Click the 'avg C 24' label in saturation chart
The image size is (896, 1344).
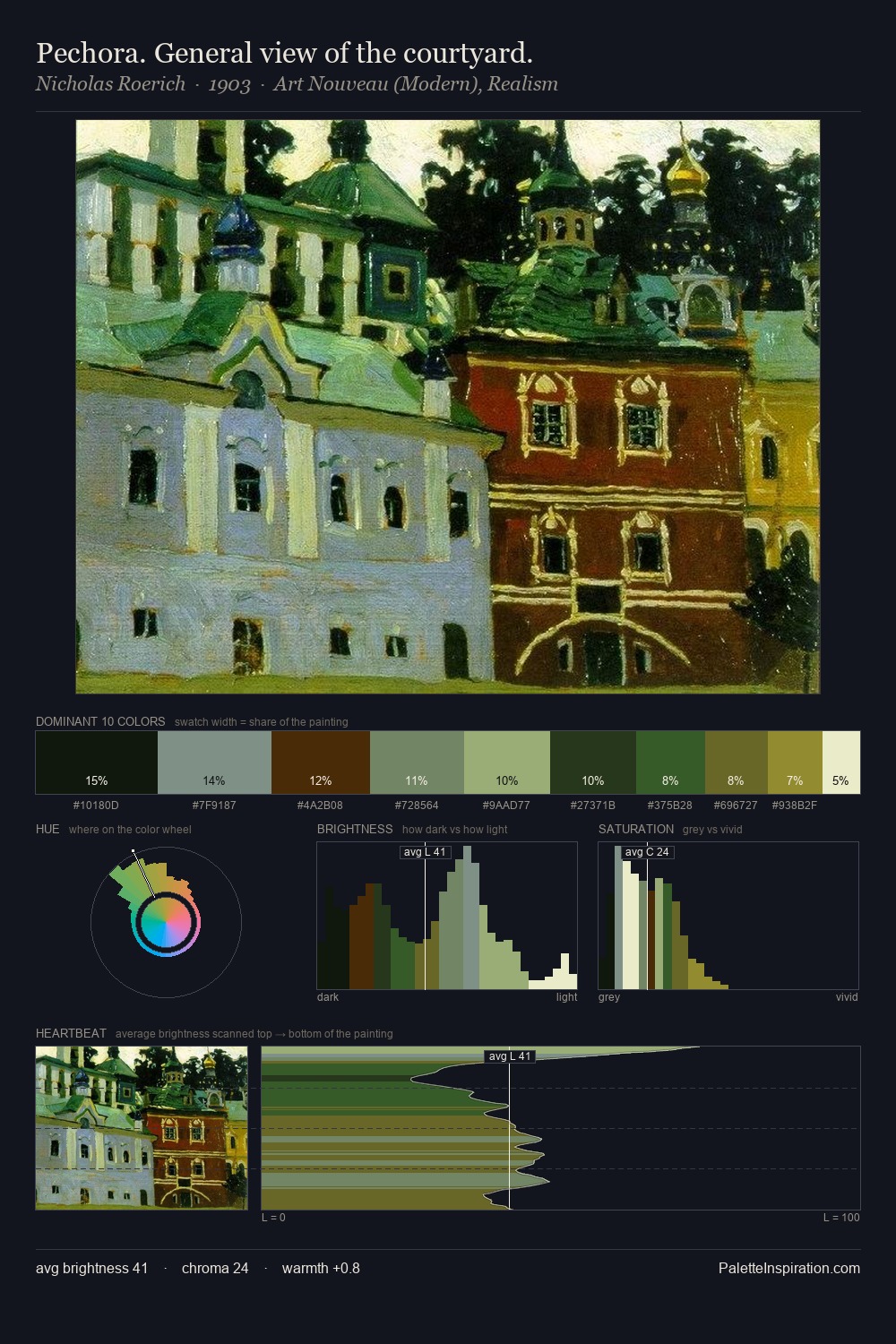coord(647,852)
